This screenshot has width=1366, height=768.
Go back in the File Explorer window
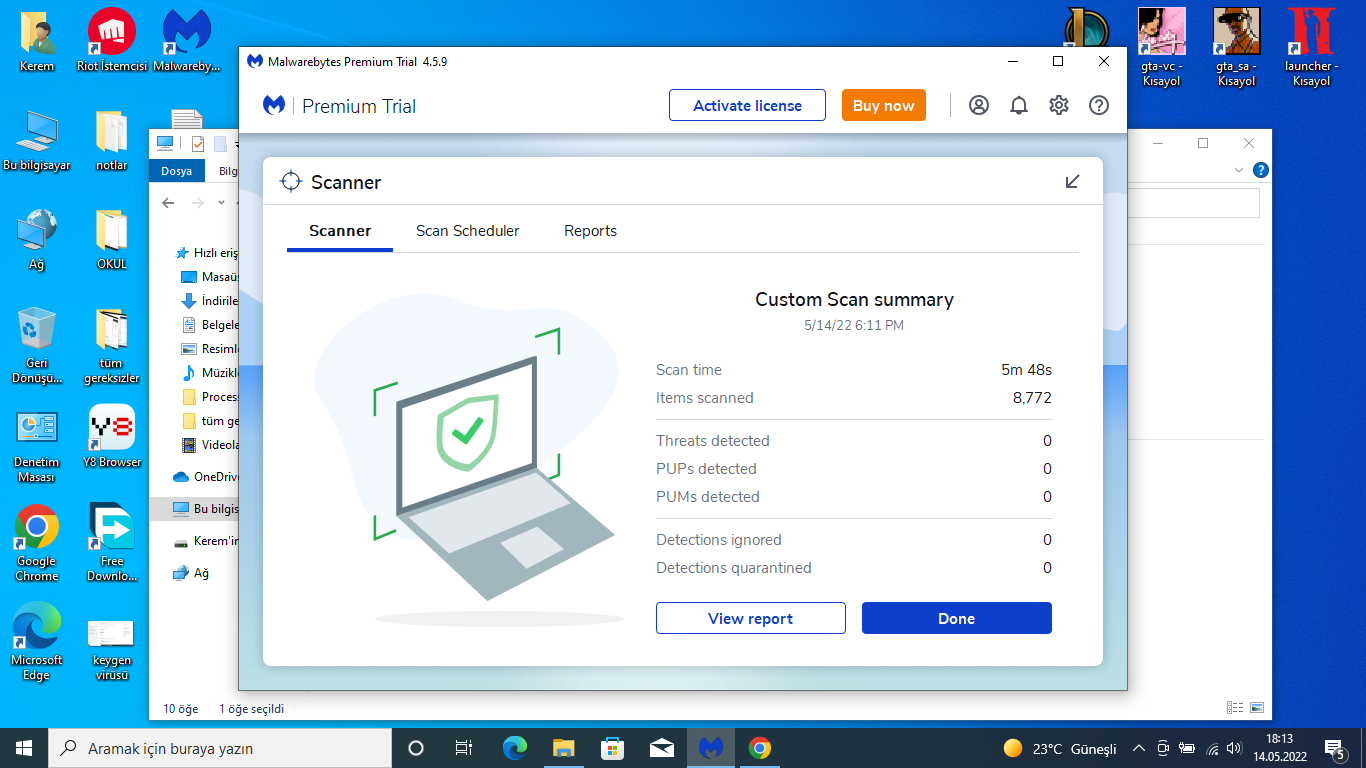pos(168,203)
